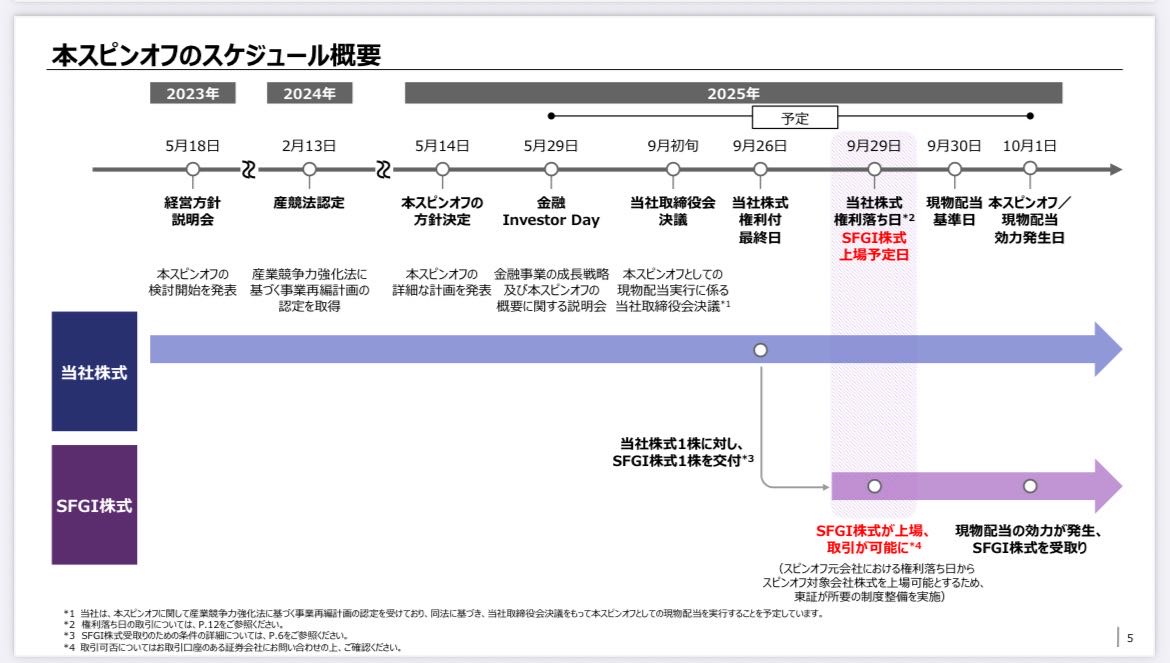Select the 現物配当基準日 label
1170x663 pixels.
click(954, 211)
